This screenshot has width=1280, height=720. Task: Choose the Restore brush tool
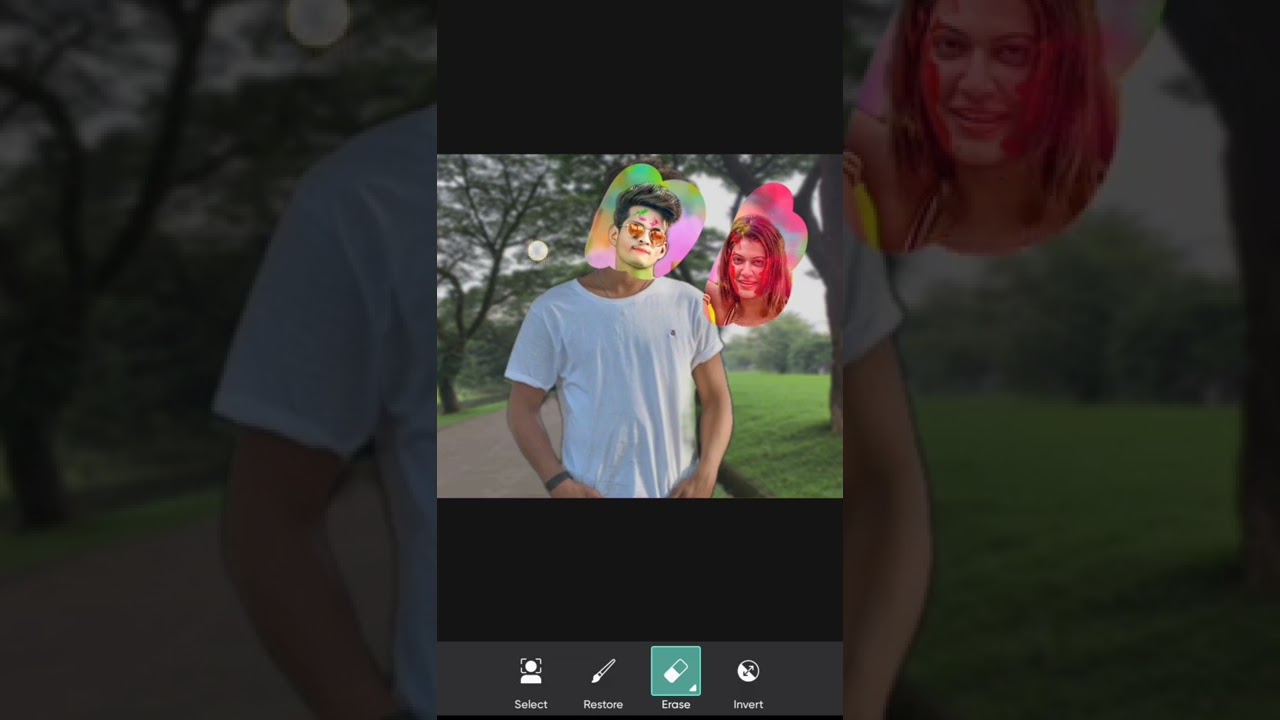point(603,683)
